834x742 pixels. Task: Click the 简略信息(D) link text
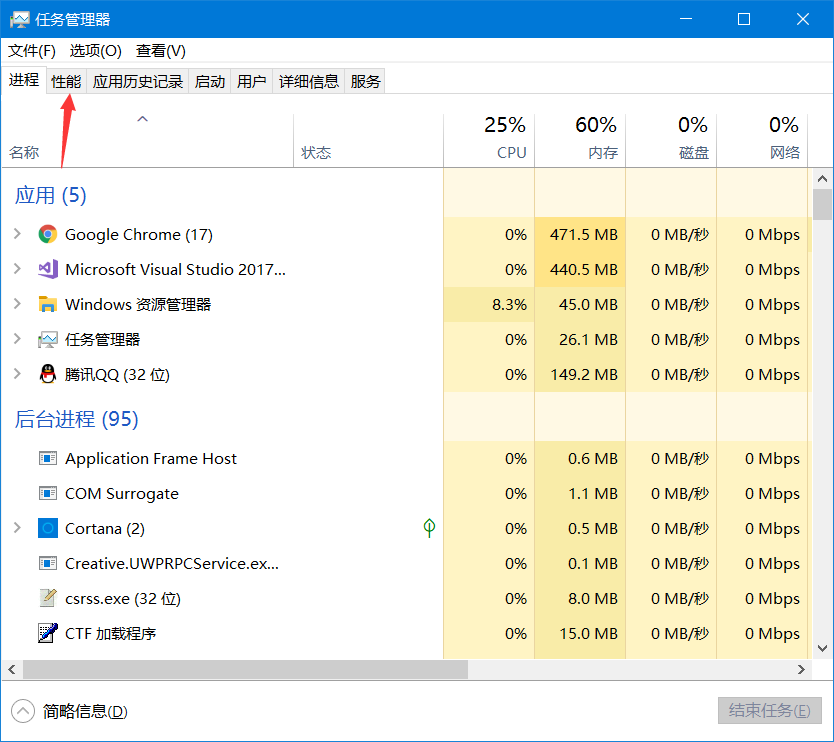[x=85, y=711]
